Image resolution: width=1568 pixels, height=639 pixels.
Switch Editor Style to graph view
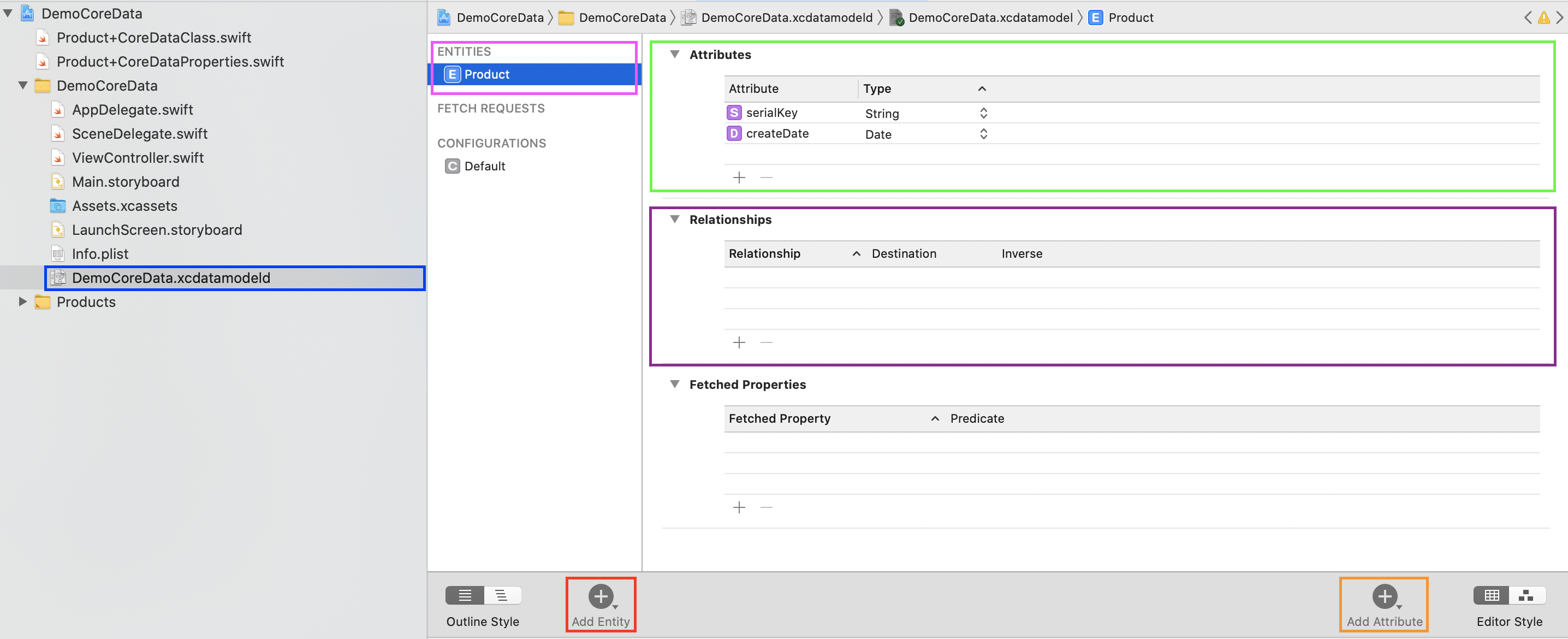(1526, 595)
